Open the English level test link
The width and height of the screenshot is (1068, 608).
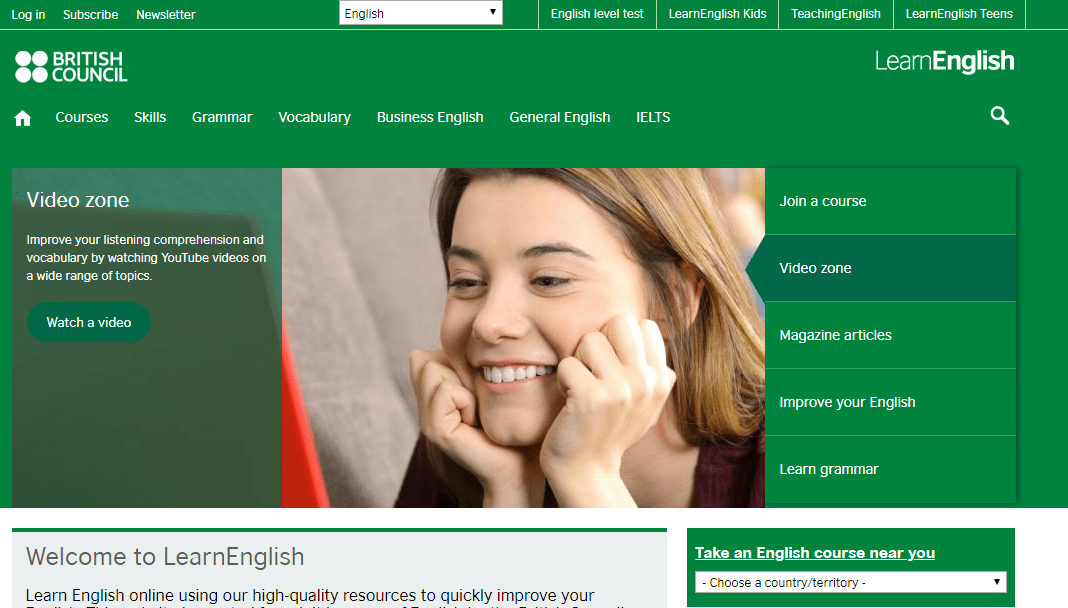597,14
